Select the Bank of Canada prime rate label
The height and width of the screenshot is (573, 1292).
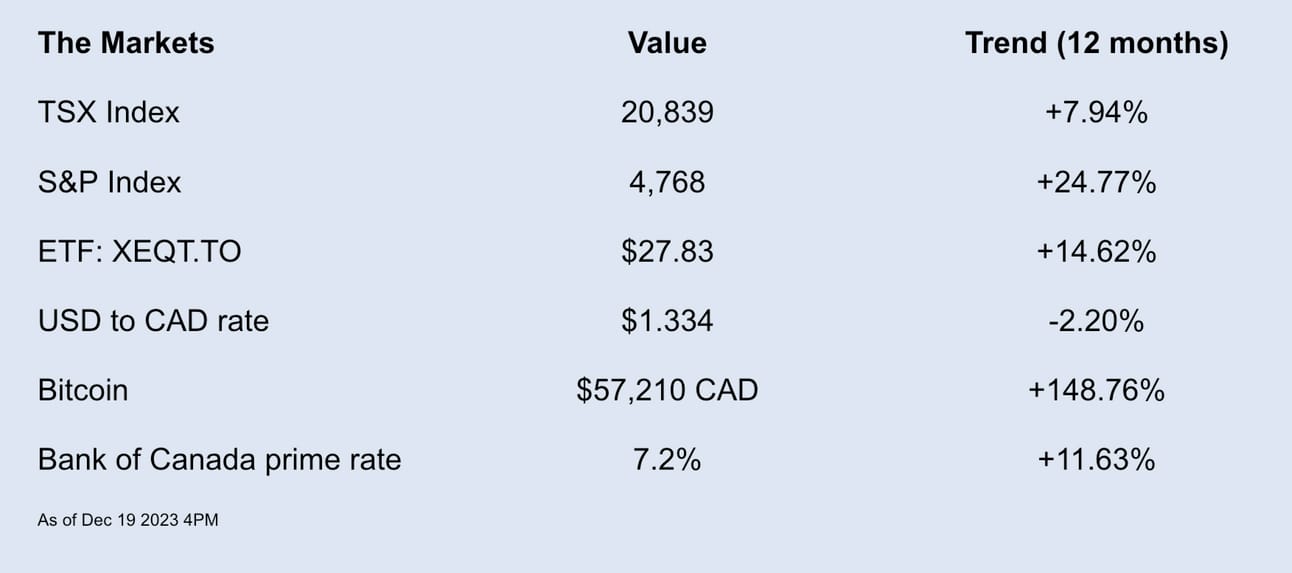click(x=219, y=460)
